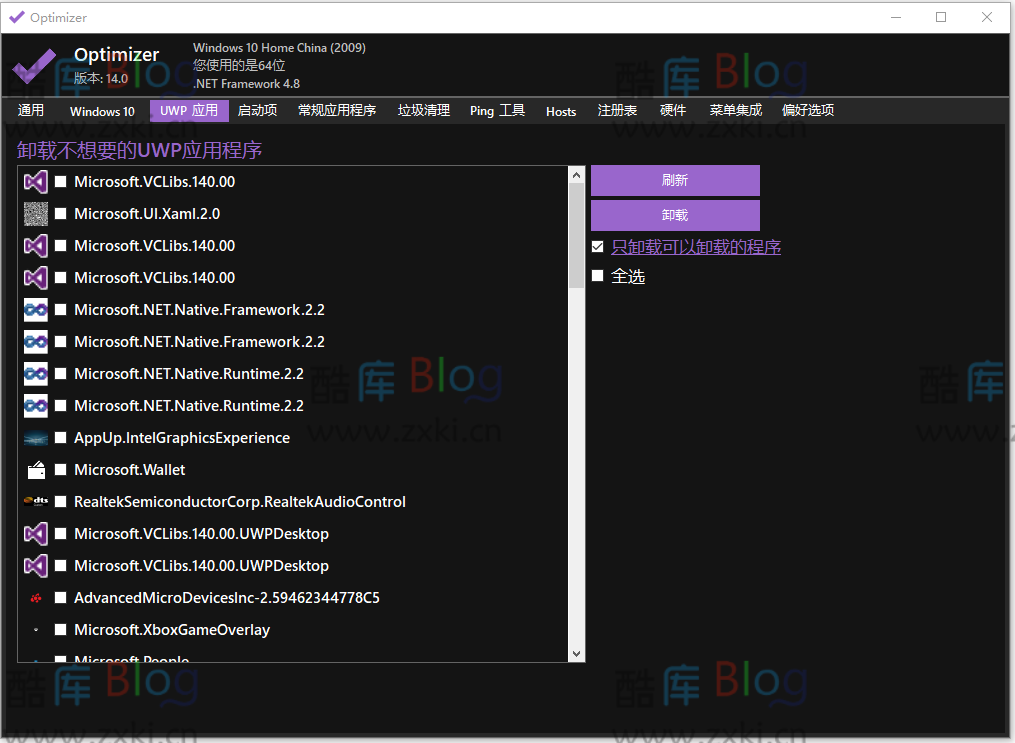Click the AdvancedMicroDevicesInc red AMD icon
Viewport: 1015px width, 743px height.
(35, 597)
